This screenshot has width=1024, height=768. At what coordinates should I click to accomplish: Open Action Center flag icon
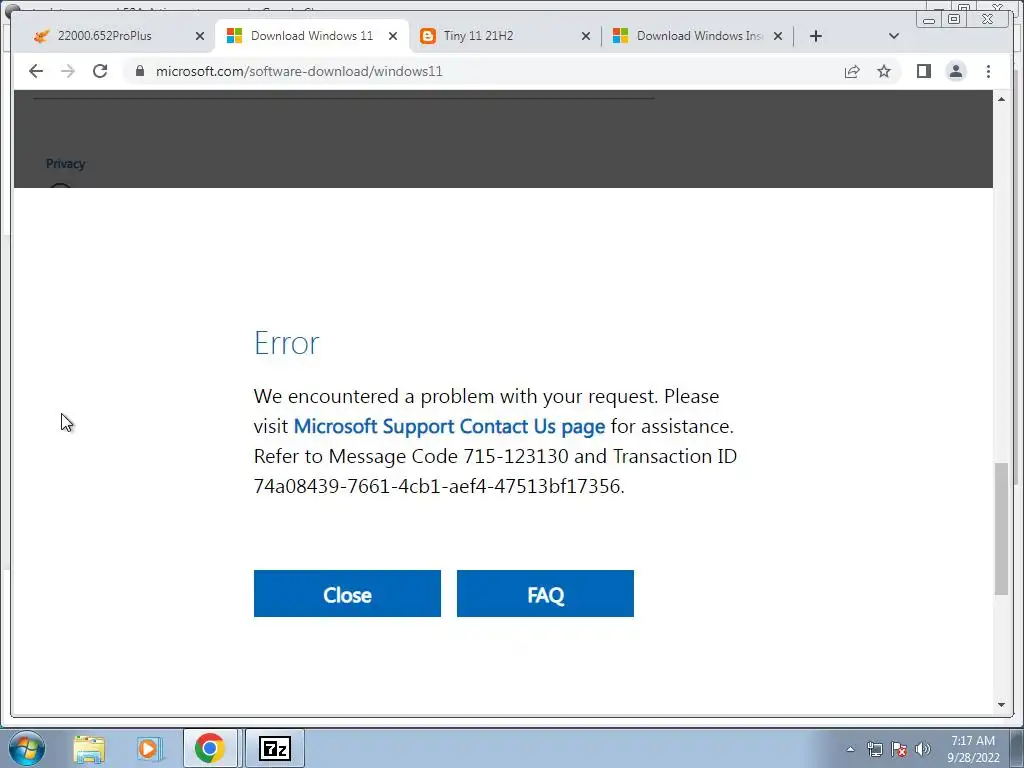[x=899, y=749]
